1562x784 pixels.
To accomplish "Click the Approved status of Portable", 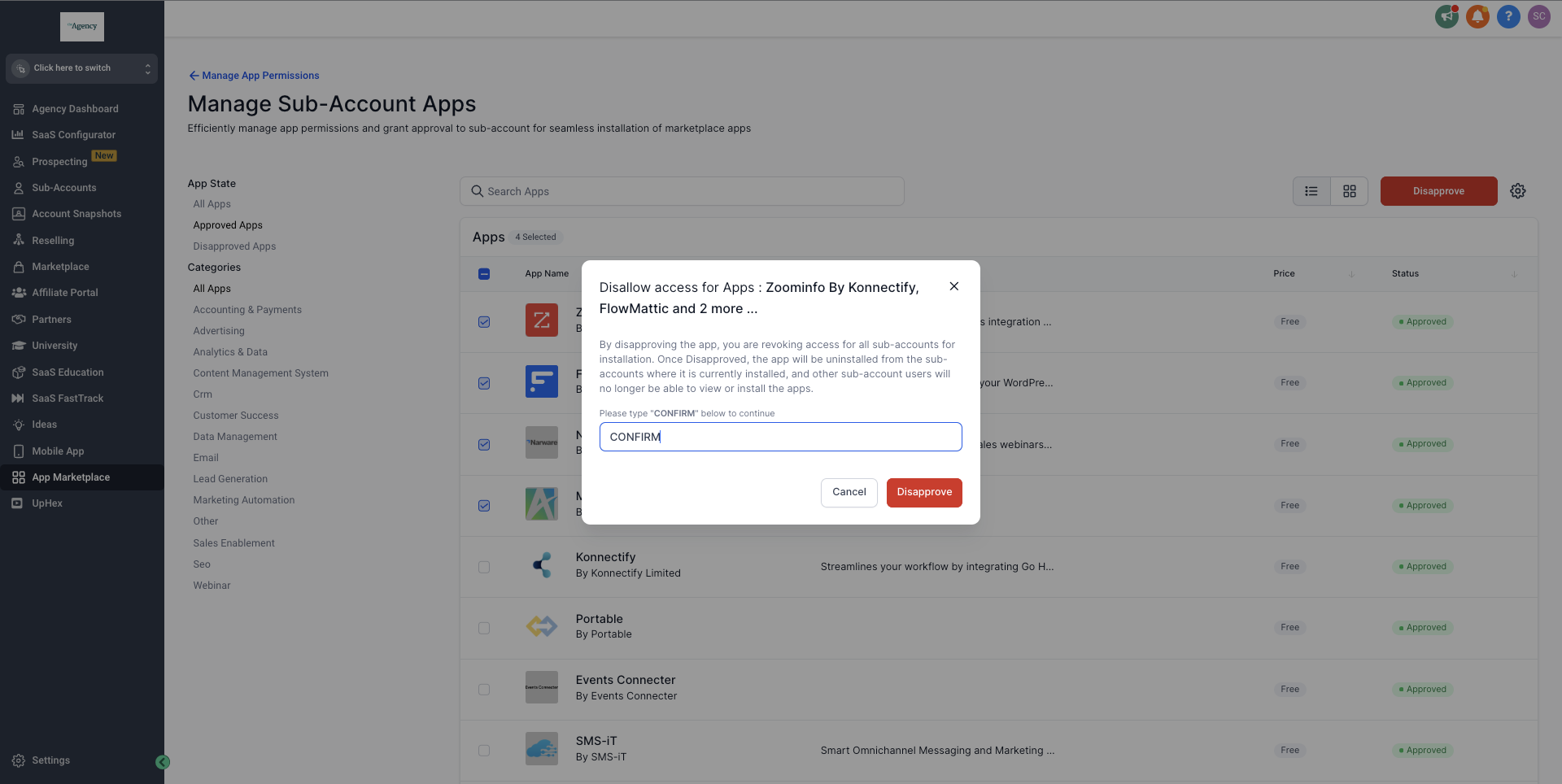I will 1422,628.
